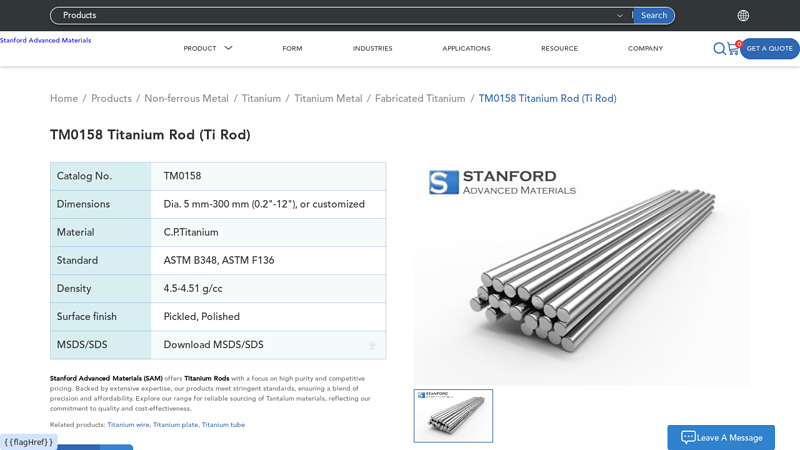Click the 'Dia. 5 mm-300 mm' dimensions value
The width and height of the screenshot is (800, 450).
(264, 204)
